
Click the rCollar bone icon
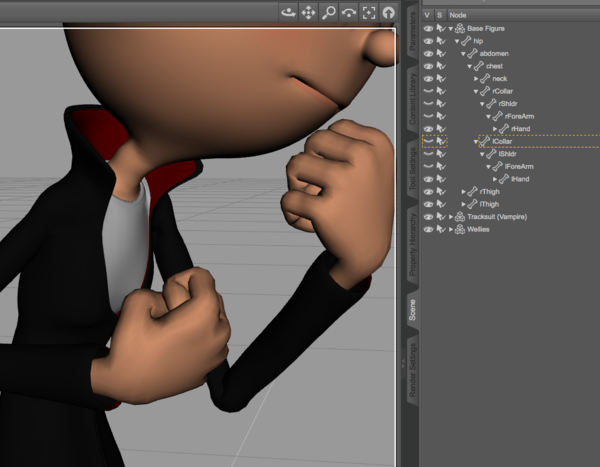point(485,91)
